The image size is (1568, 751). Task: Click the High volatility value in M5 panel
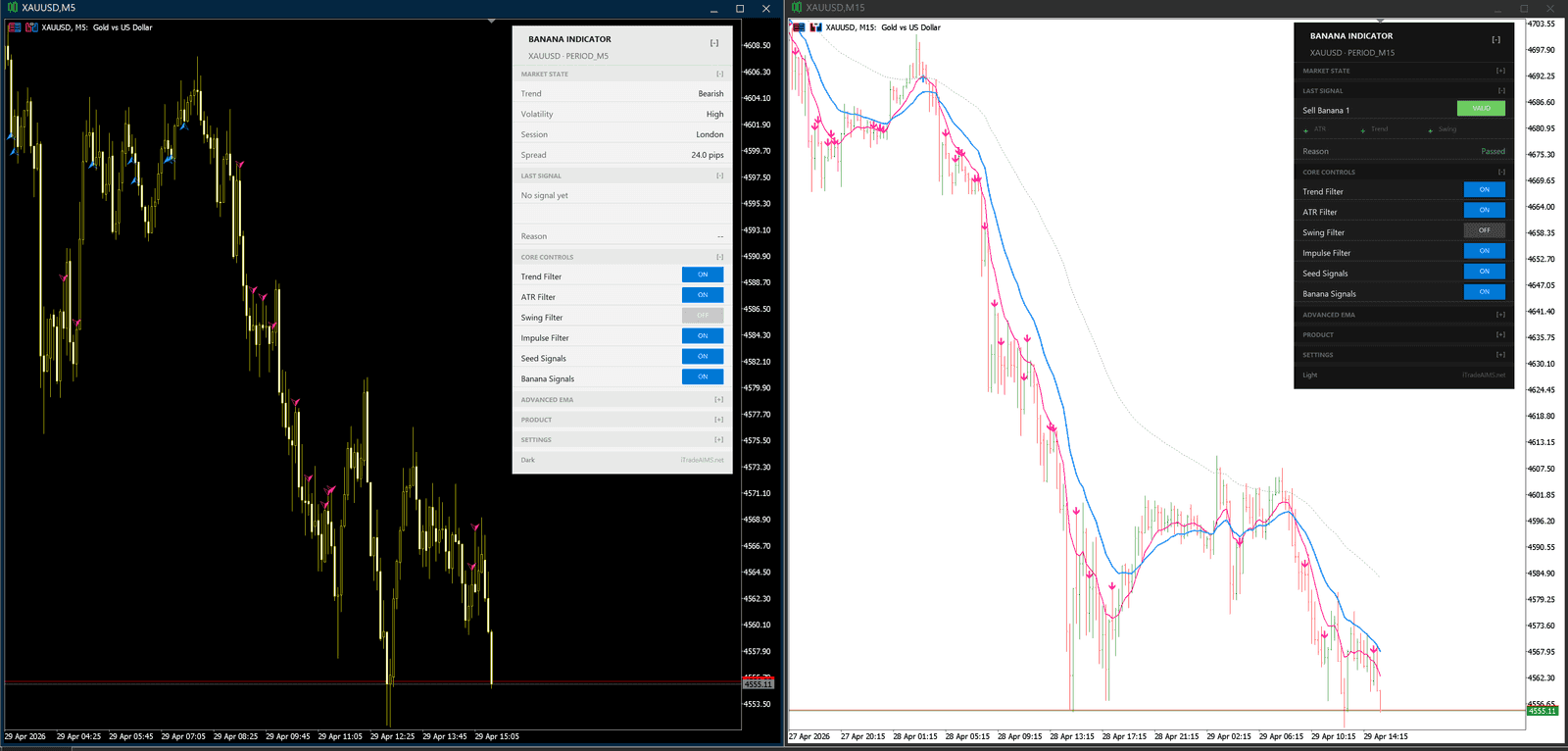point(715,115)
